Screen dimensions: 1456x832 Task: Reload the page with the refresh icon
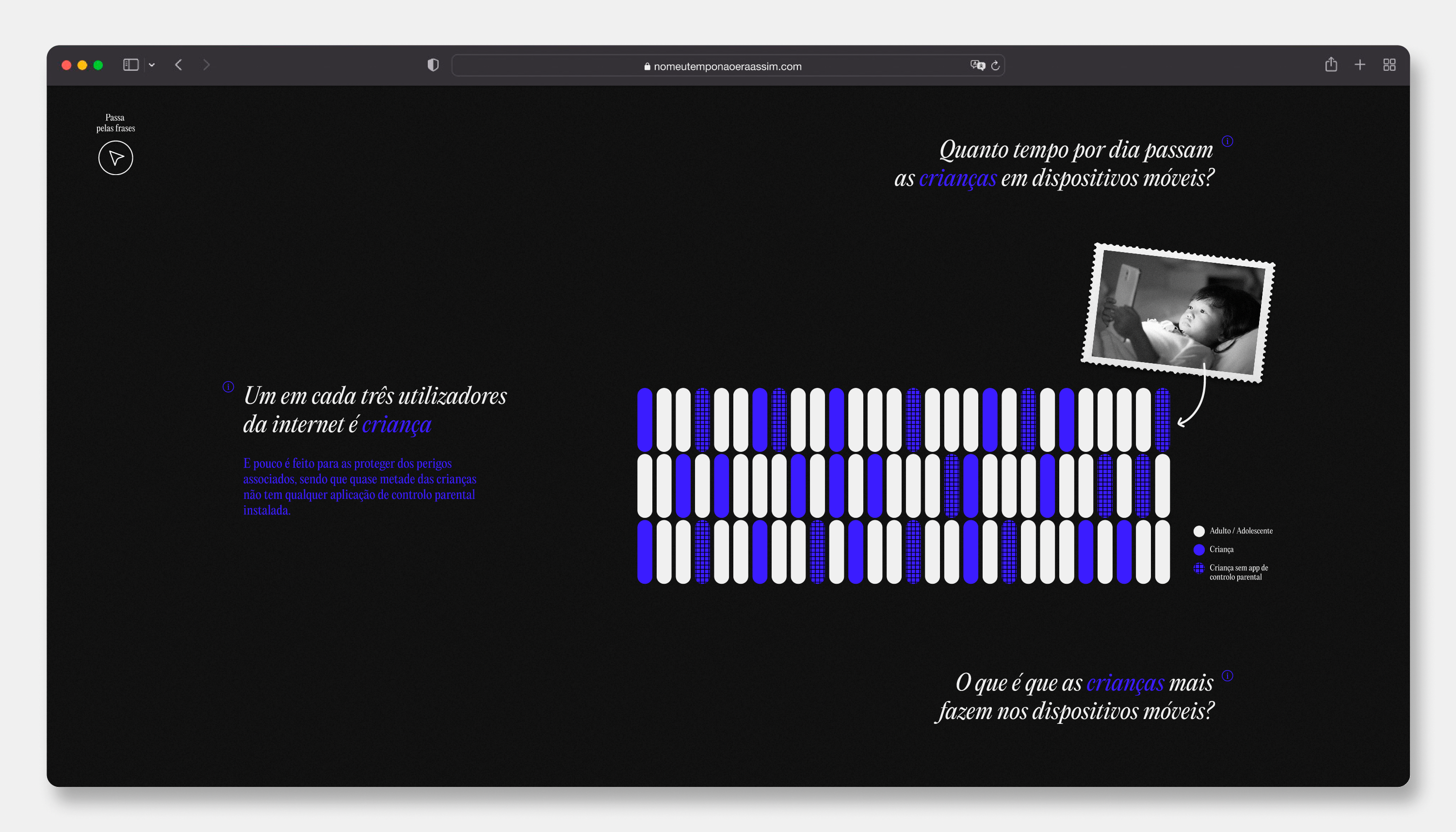click(995, 66)
